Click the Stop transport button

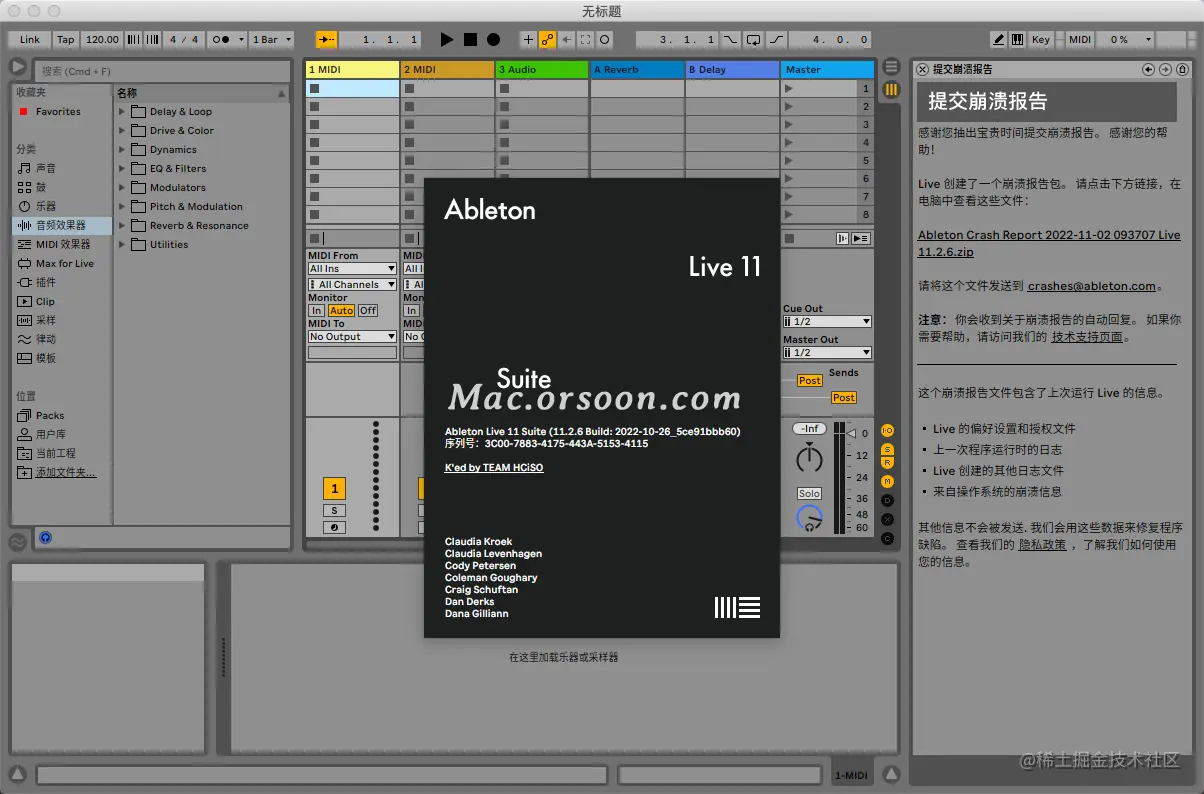tap(470, 40)
